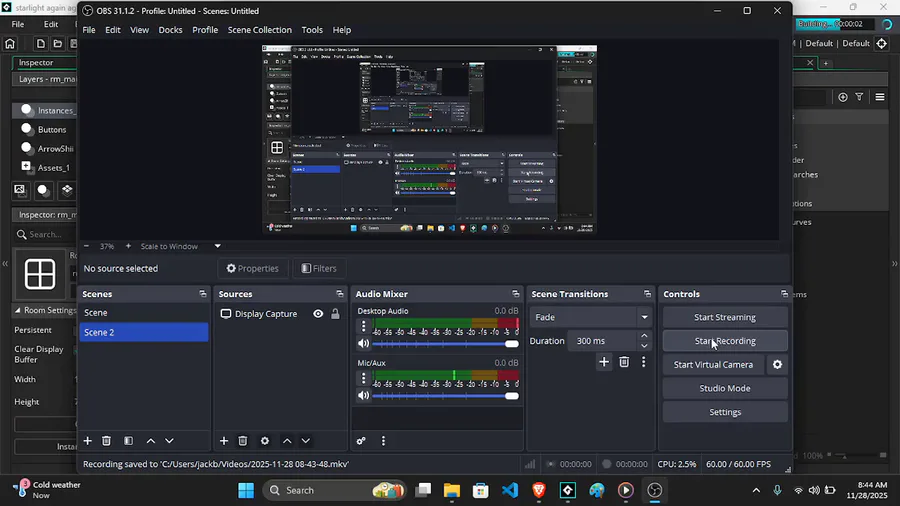Open transition properties three-dot menu
This screenshot has width=900, height=506.
[643, 362]
